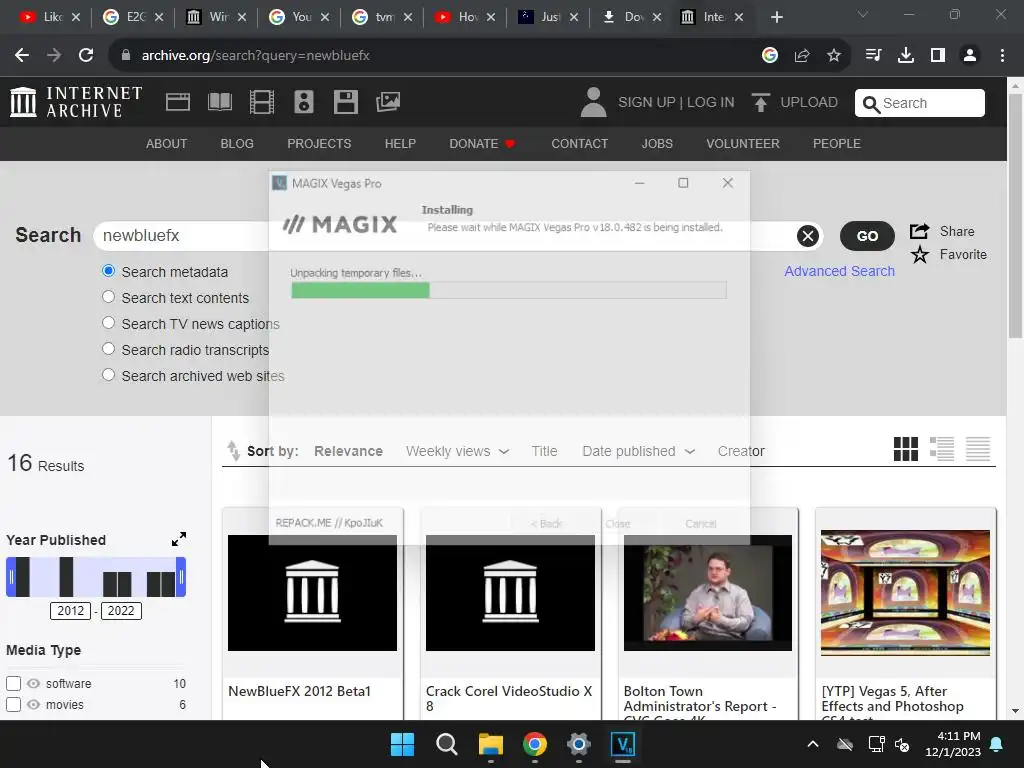The height and width of the screenshot is (768, 1024).
Task: Open Chrome downloads icon
Action: (x=906, y=56)
